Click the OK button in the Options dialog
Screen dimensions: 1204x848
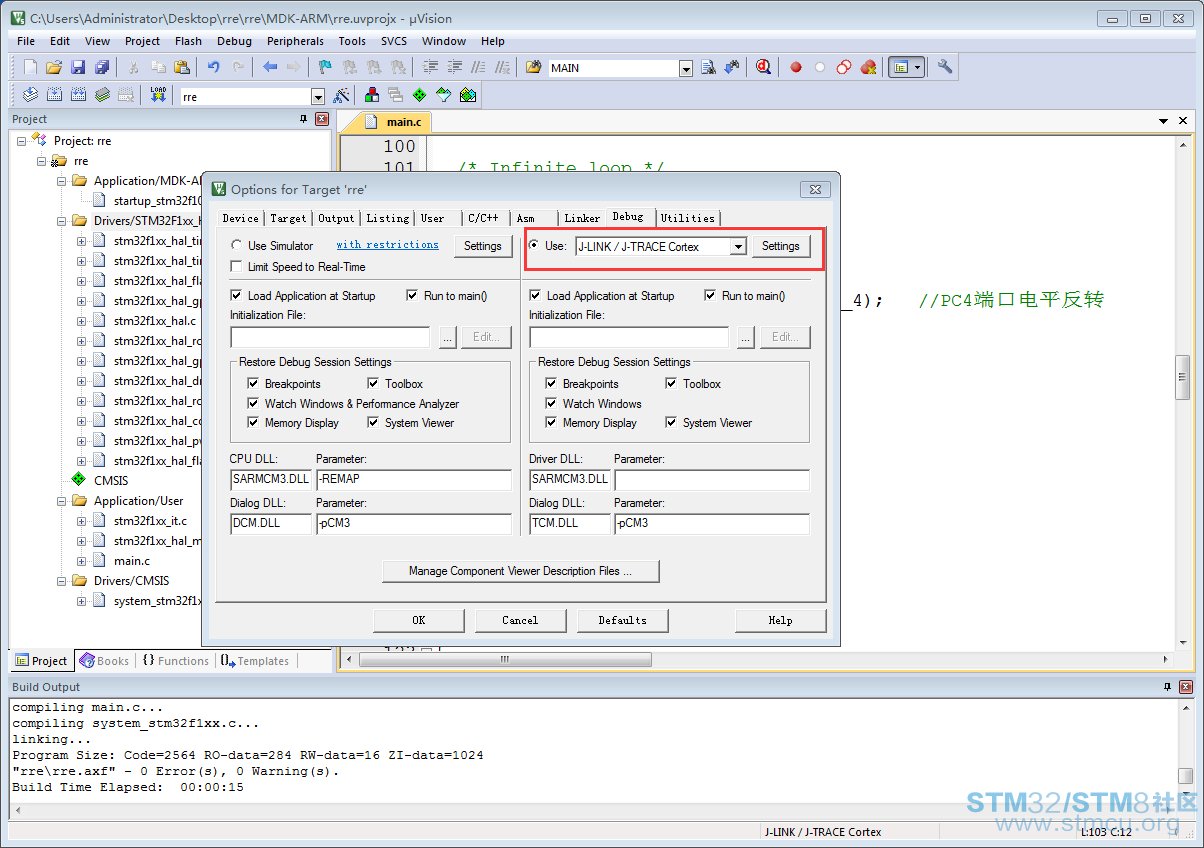(419, 620)
